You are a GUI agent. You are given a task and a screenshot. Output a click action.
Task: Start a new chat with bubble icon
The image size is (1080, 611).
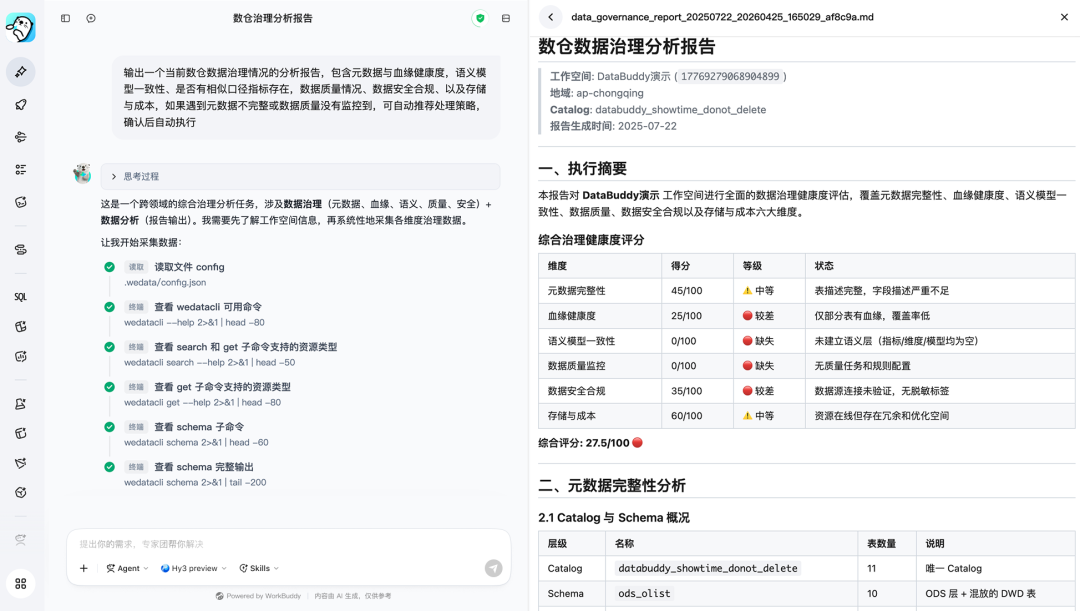click(x=91, y=19)
